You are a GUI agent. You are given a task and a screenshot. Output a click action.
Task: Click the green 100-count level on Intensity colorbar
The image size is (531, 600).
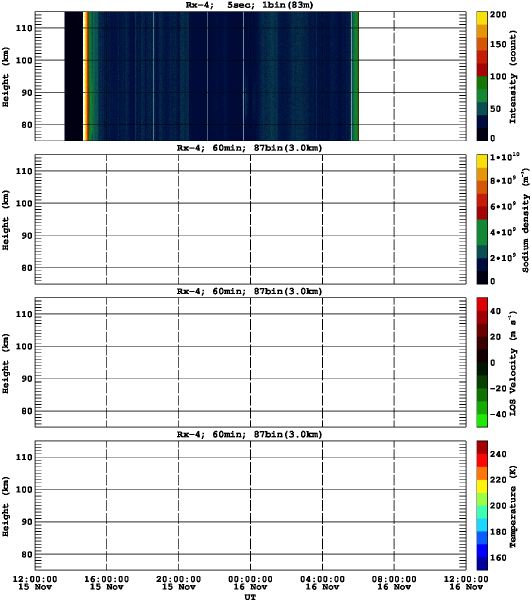pyautogui.click(x=482, y=82)
